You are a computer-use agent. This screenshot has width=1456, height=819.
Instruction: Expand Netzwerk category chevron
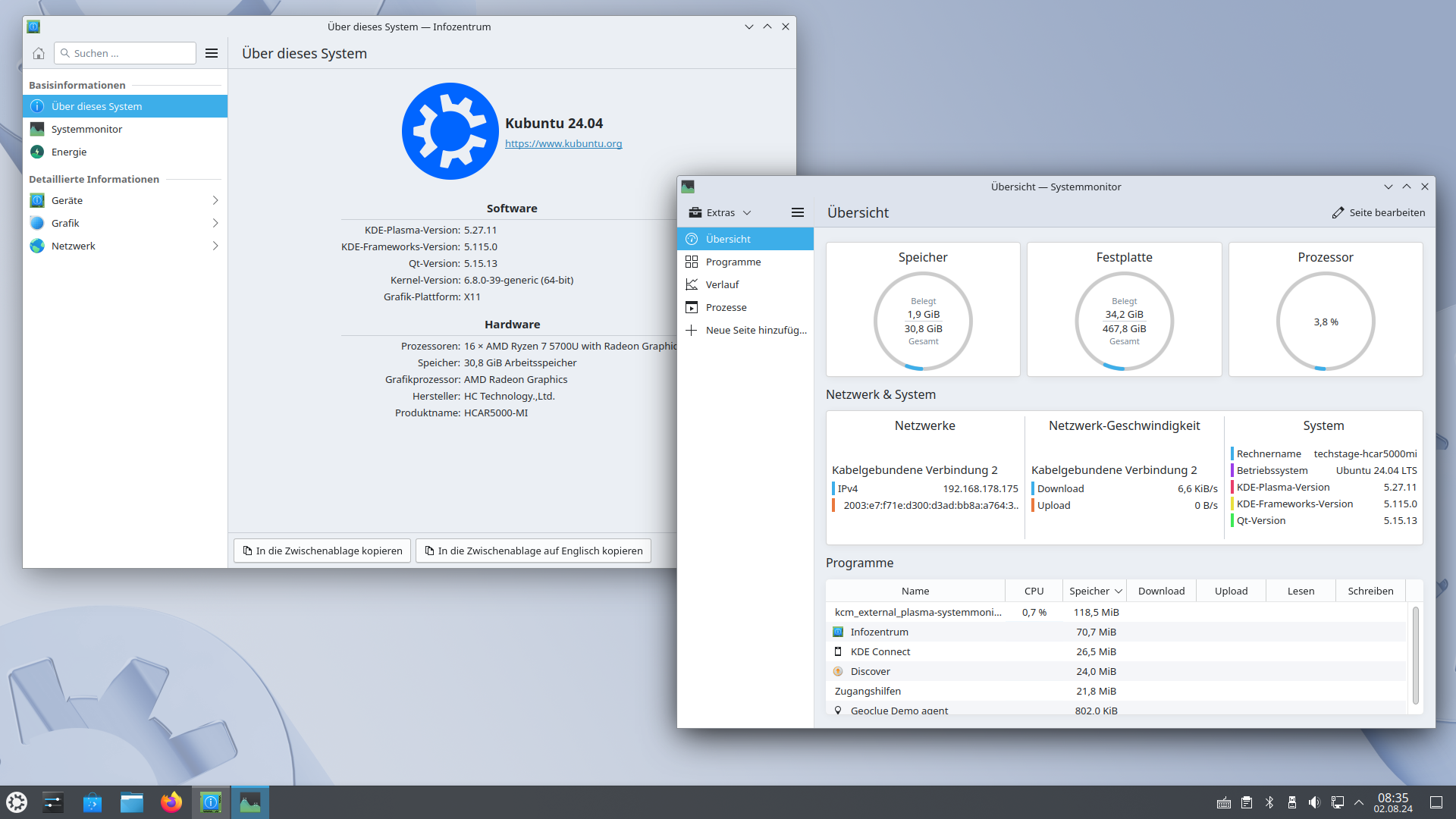click(215, 246)
